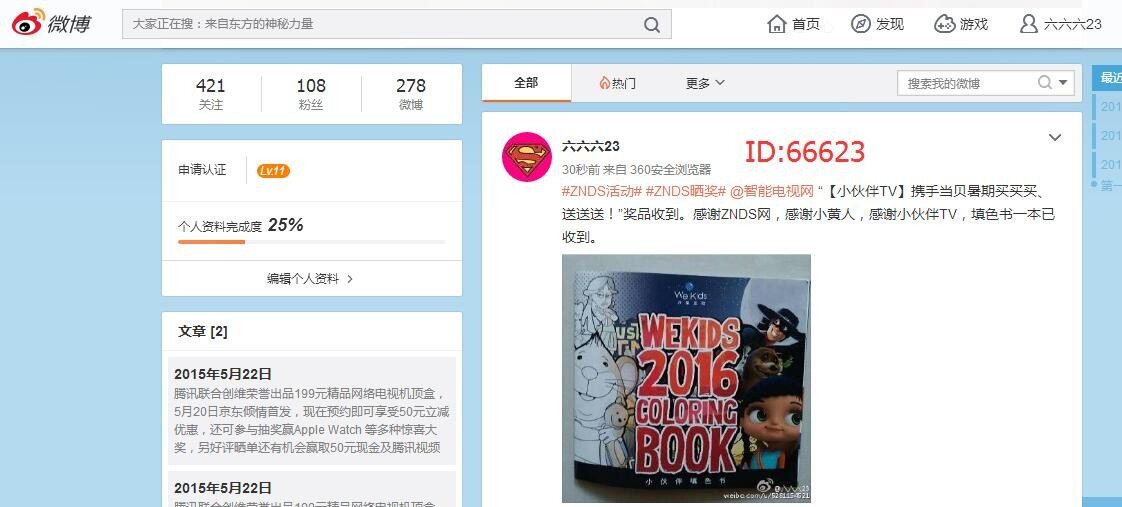The image size is (1122, 507).
Task: Switch to the 热门 tab
Action: pos(618,83)
